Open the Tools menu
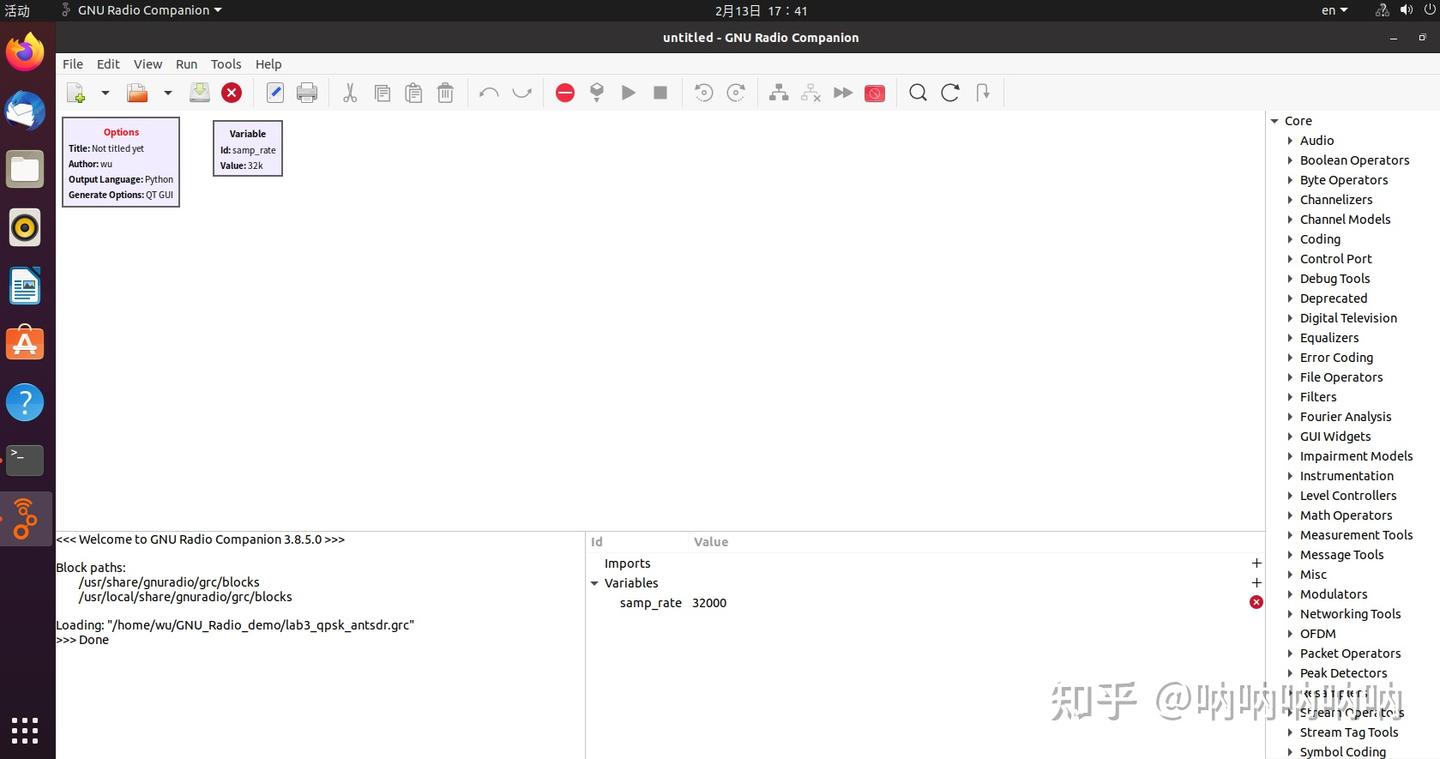1440x759 pixels. pyautogui.click(x=225, y=63)
